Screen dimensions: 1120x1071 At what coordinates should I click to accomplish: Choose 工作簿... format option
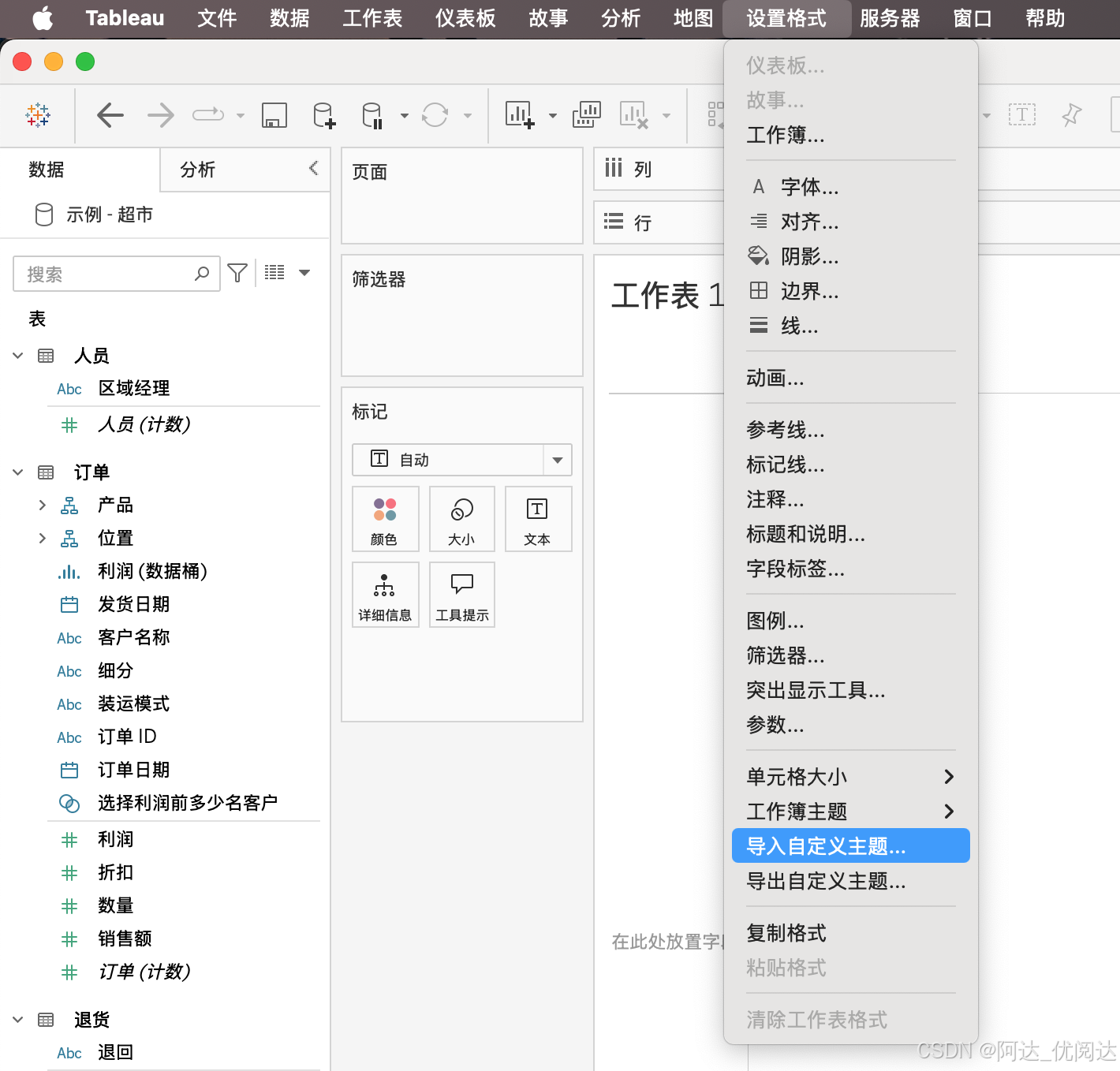click(x=850, y=135)
